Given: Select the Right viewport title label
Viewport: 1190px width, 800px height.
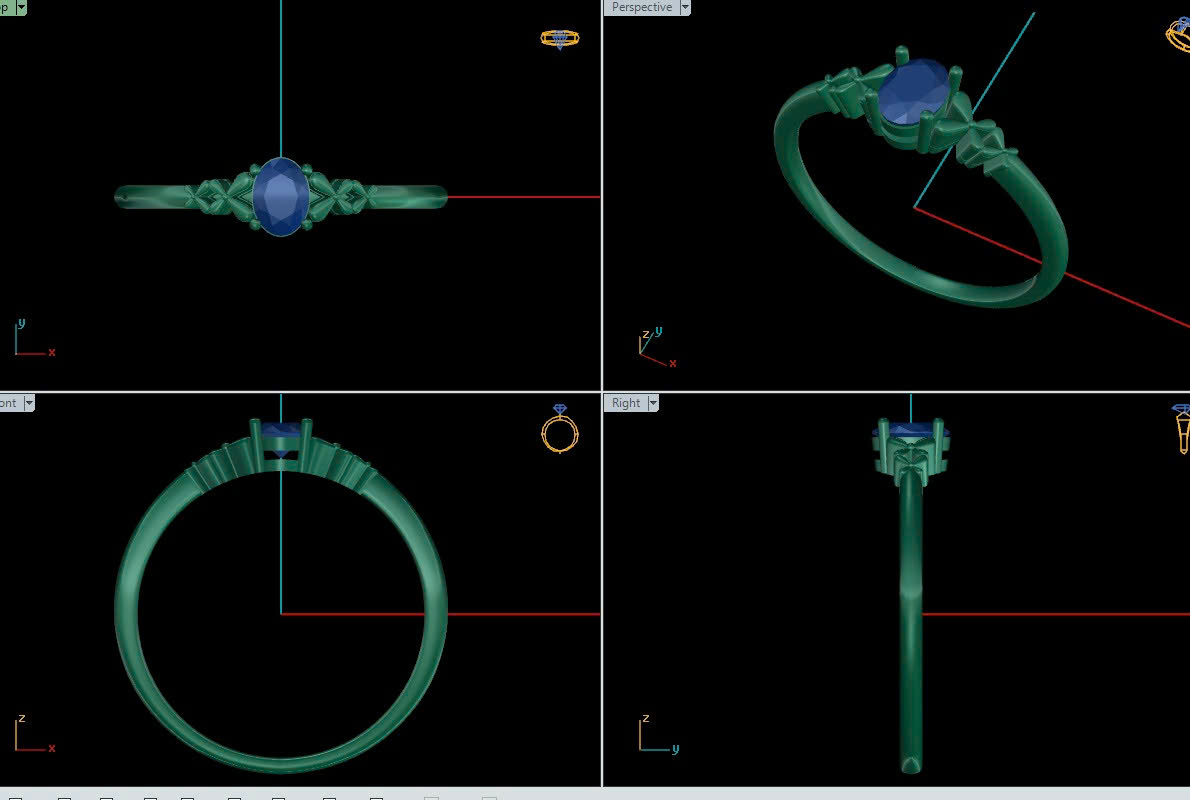Looking at the screenshot, I should pos(626,403).
